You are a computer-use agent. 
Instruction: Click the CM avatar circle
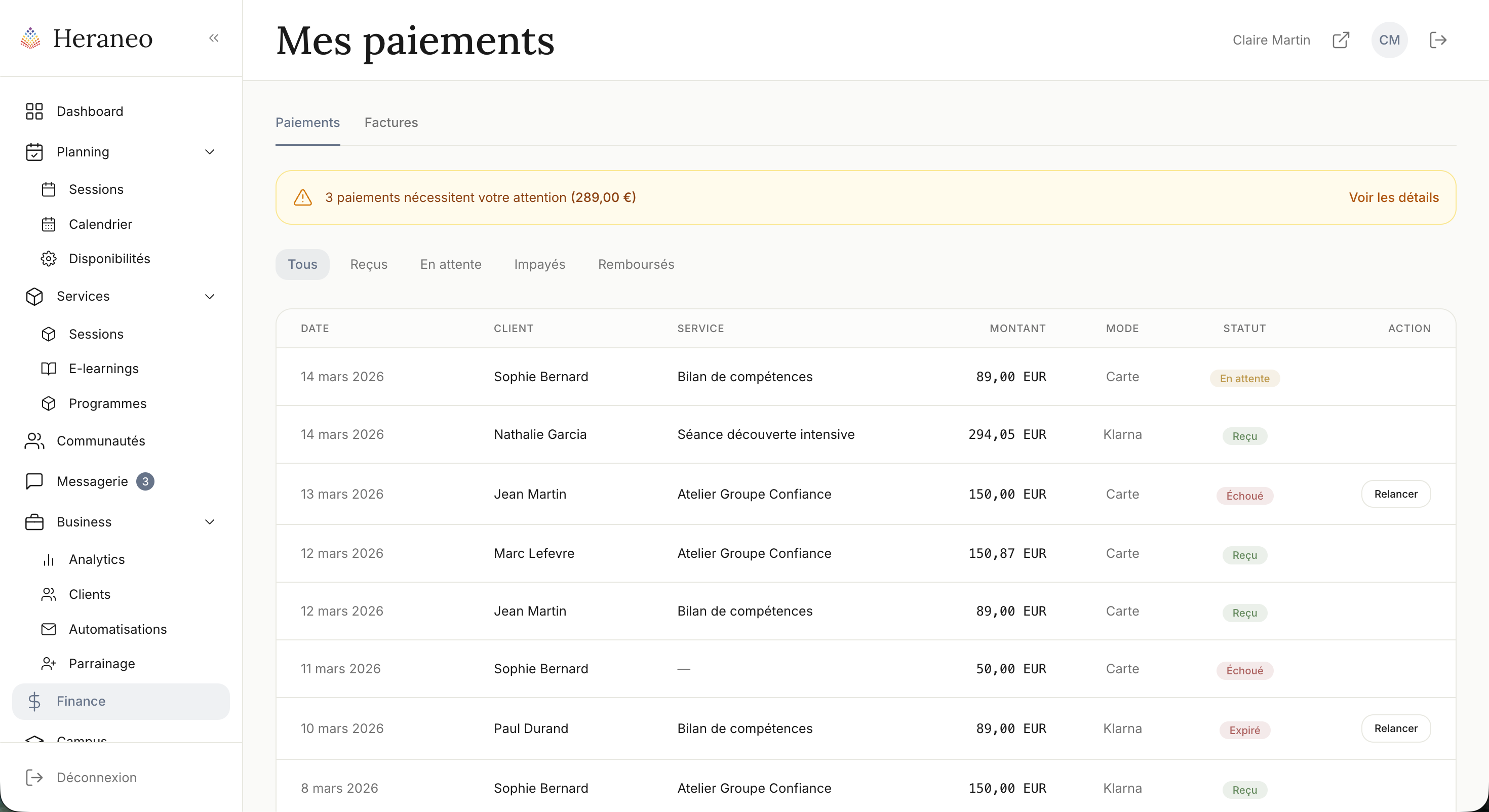click(x=1389, y=40)
